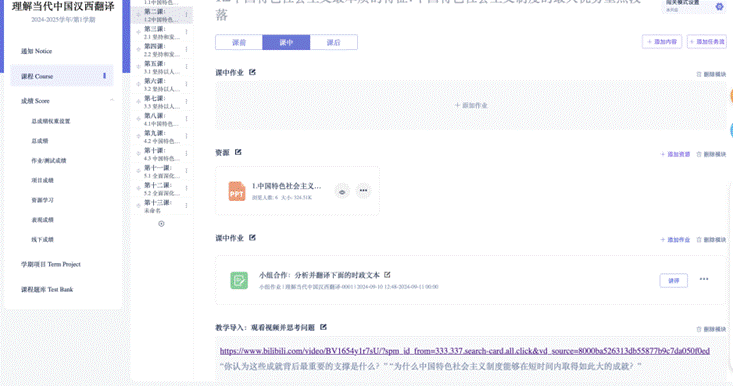Click the orange PPT file icon

[x=237, y=192]
